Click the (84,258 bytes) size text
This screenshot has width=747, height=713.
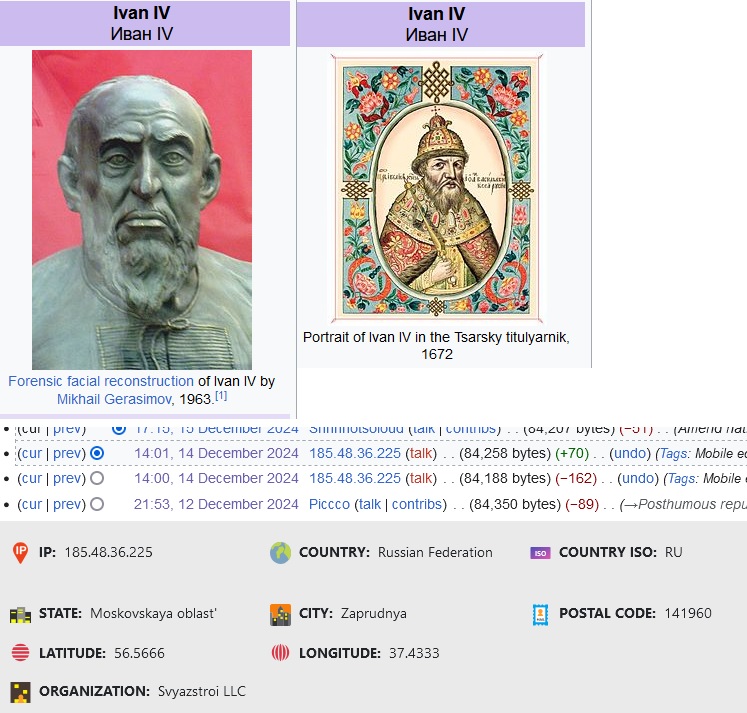coord(505,453)
